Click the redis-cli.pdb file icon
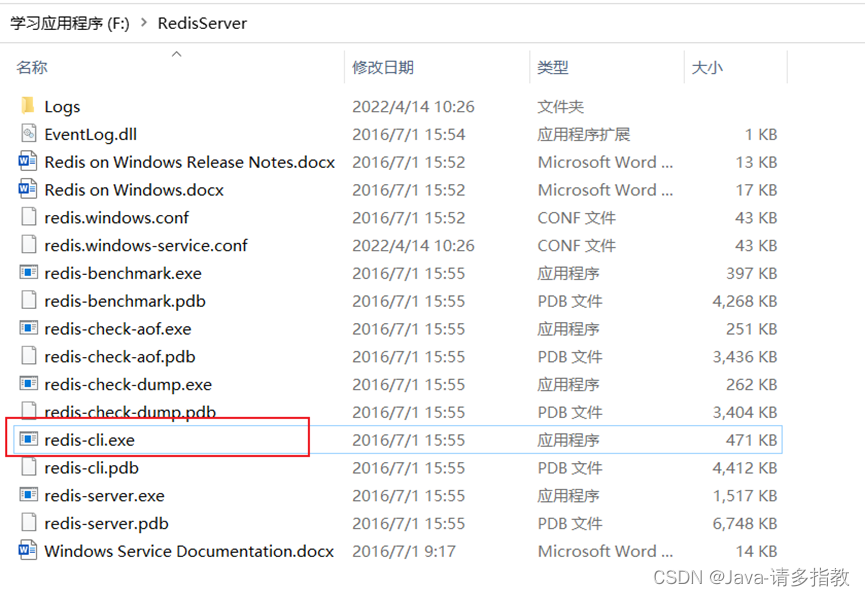 click(29, 467)
